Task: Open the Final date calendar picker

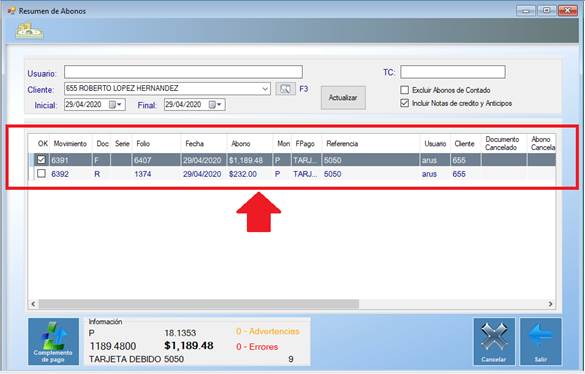Action: click(215, 105)
